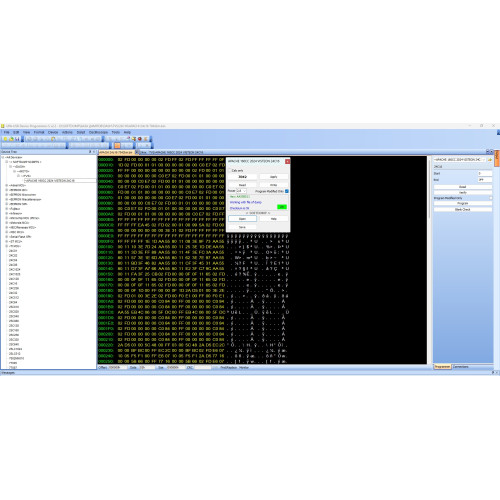Click the hex address 000000 row
This screenshot has width=500, height=500.
point(106,160)
